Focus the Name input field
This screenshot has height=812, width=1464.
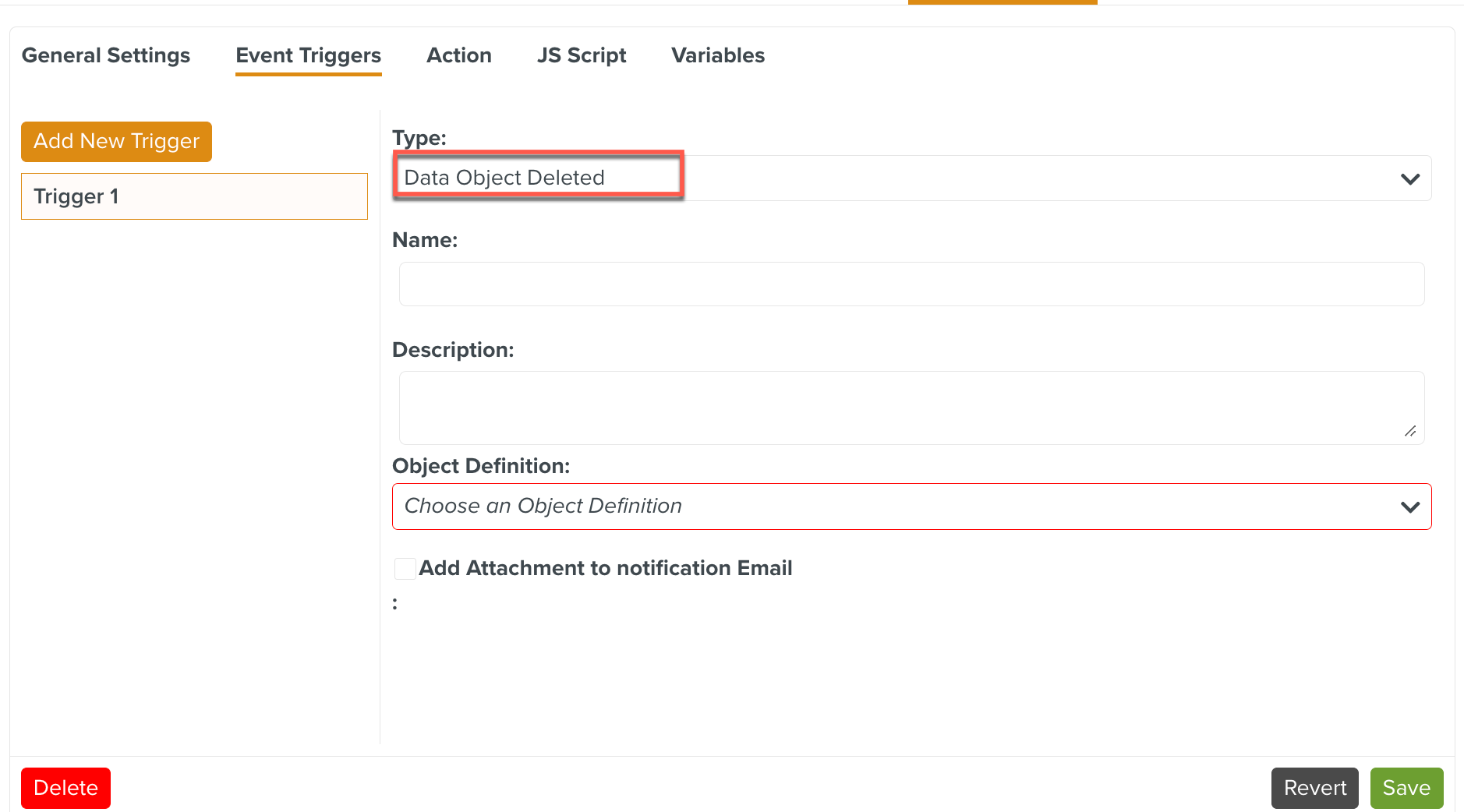click(911, 284)
